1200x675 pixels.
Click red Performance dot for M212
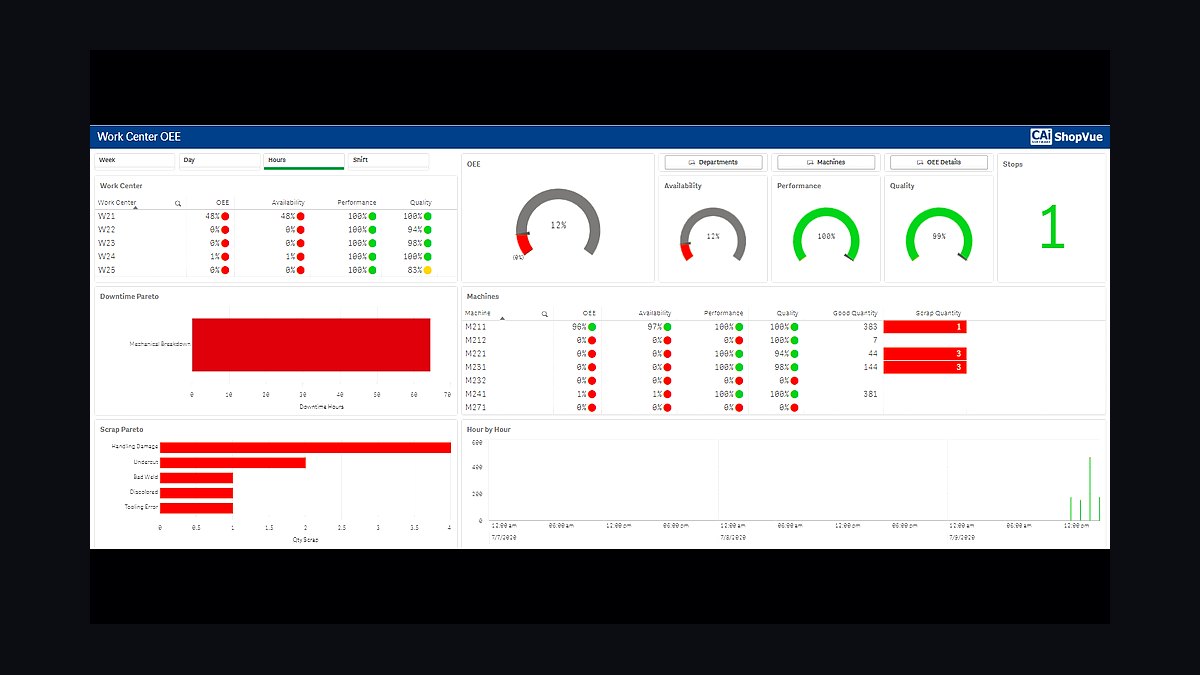739,341
